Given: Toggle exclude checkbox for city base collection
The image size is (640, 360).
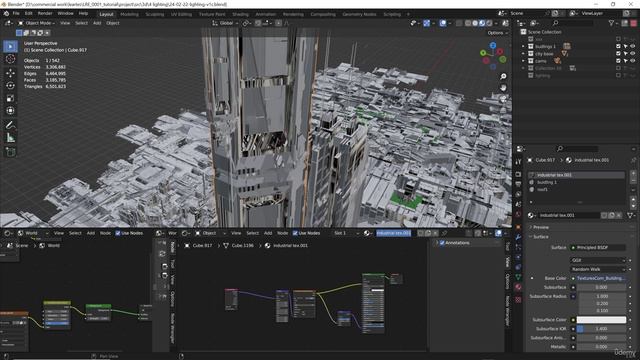Looking at the screenshot, I should click(618, 53).
